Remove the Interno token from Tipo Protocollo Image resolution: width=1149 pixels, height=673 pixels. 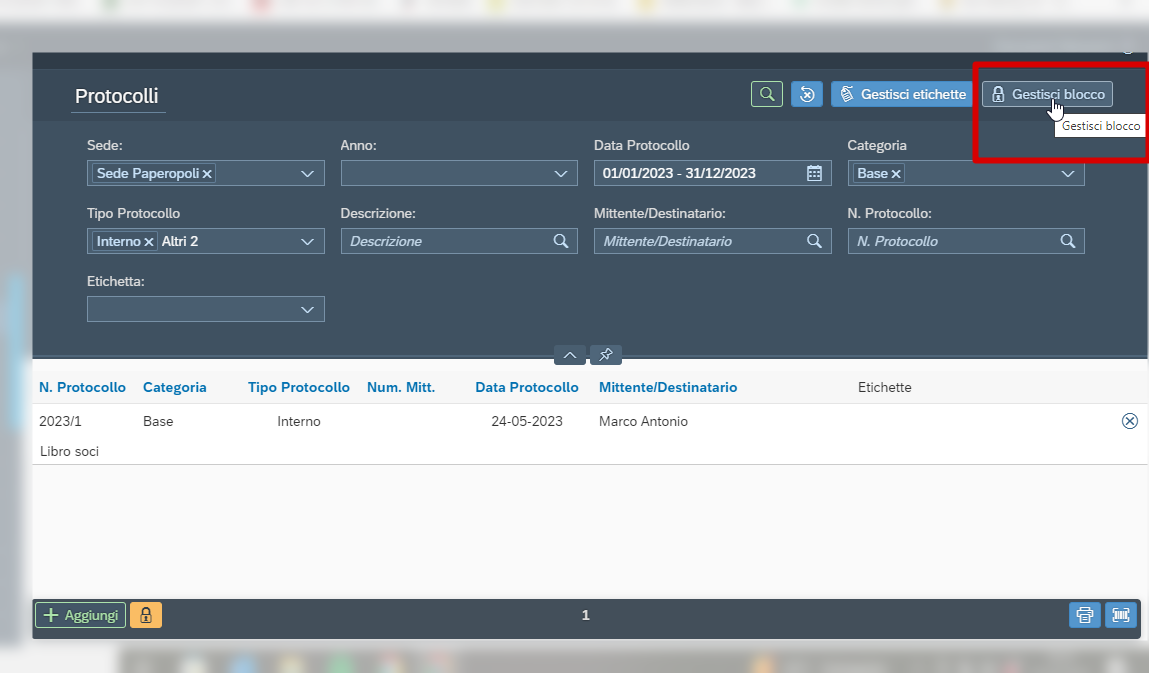tap(149, 242)
